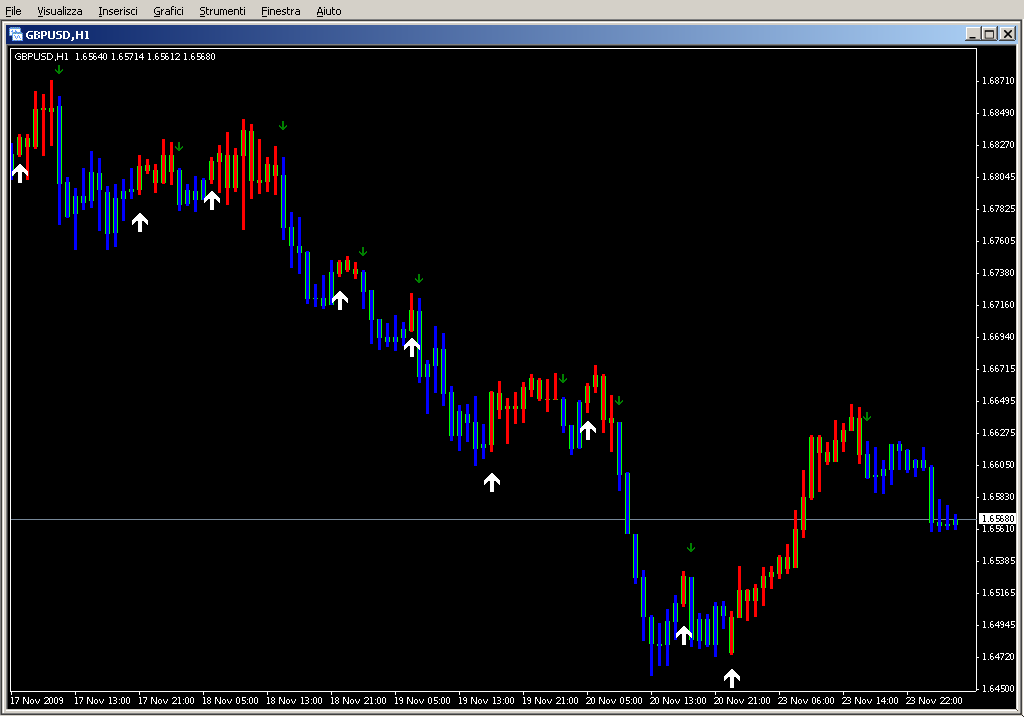The width and height of the screenshot is (1024, 717).
Task: Open the Visualizza menu
Action: pyautogui.click(x=59, y=11)
